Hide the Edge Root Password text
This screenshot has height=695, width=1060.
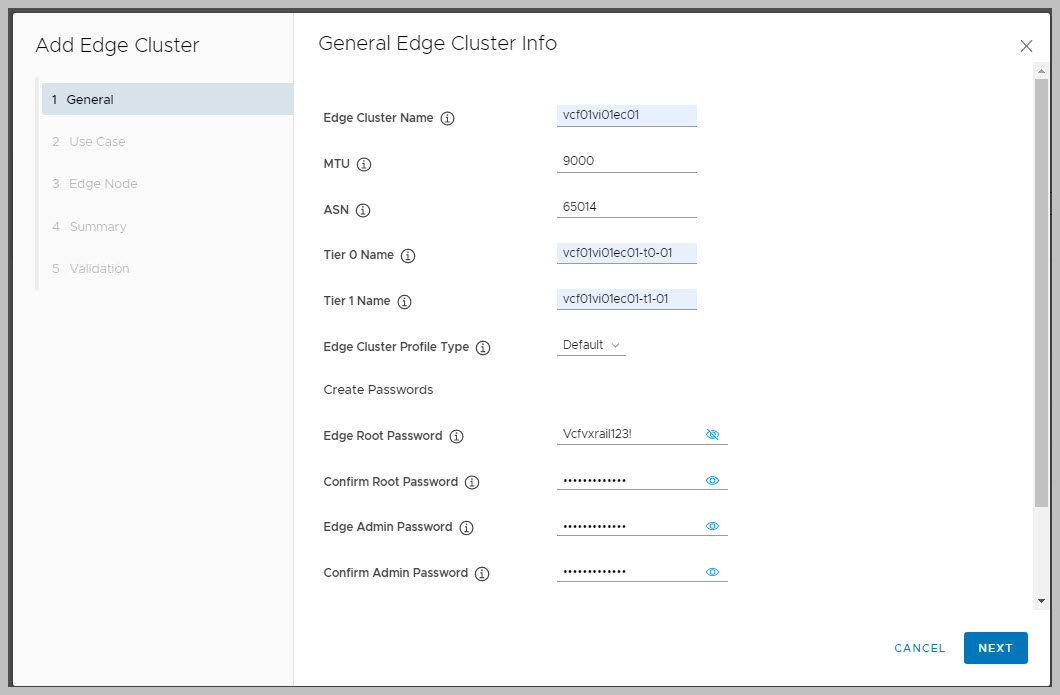coord(712,435)
